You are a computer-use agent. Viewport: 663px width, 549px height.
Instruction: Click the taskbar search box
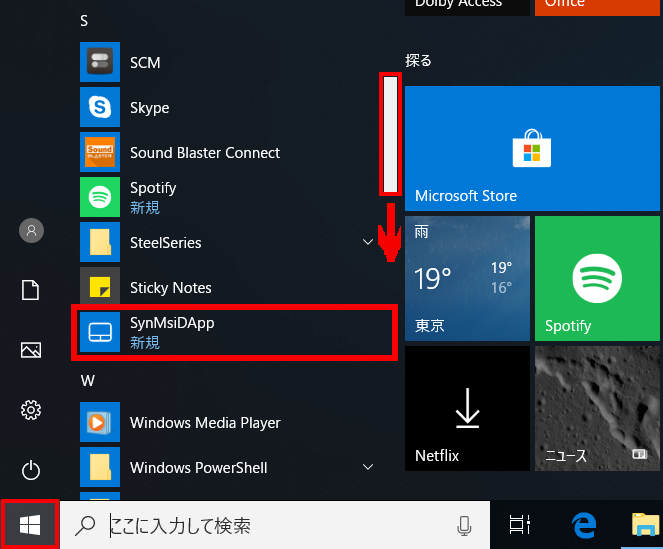[275, 525]
